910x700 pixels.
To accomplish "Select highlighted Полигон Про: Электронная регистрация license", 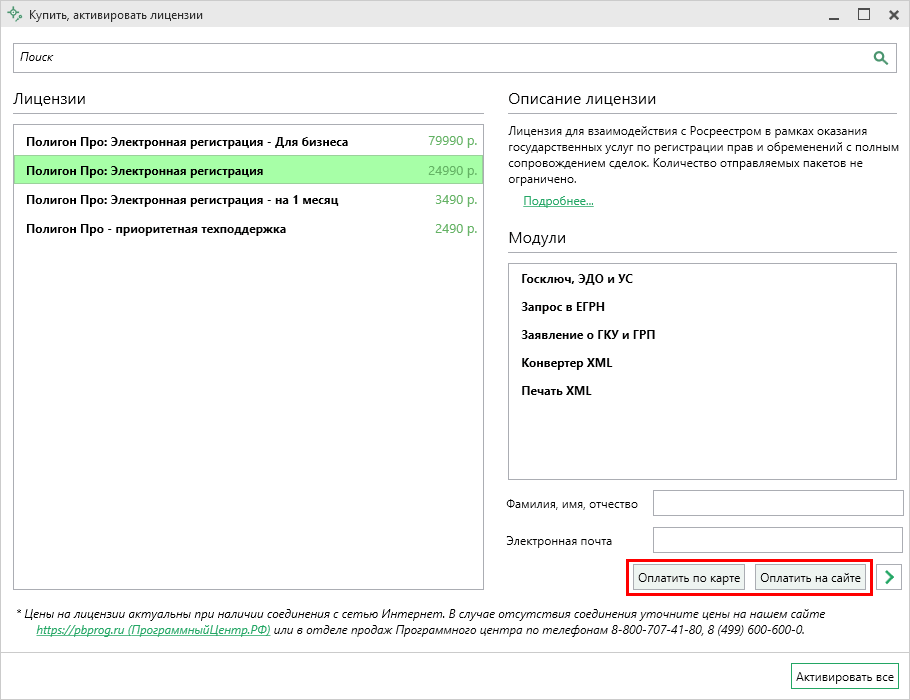I will pos(248,170).
